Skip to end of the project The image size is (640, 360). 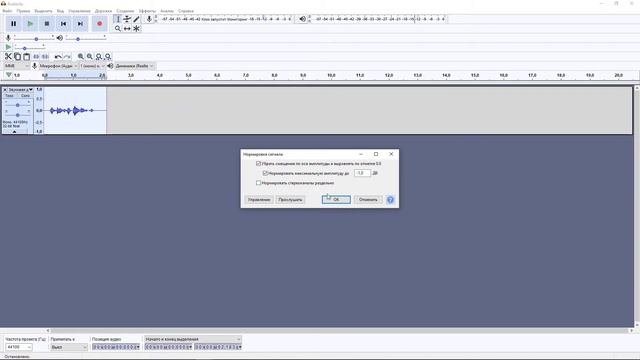click(x=80, y=24)
